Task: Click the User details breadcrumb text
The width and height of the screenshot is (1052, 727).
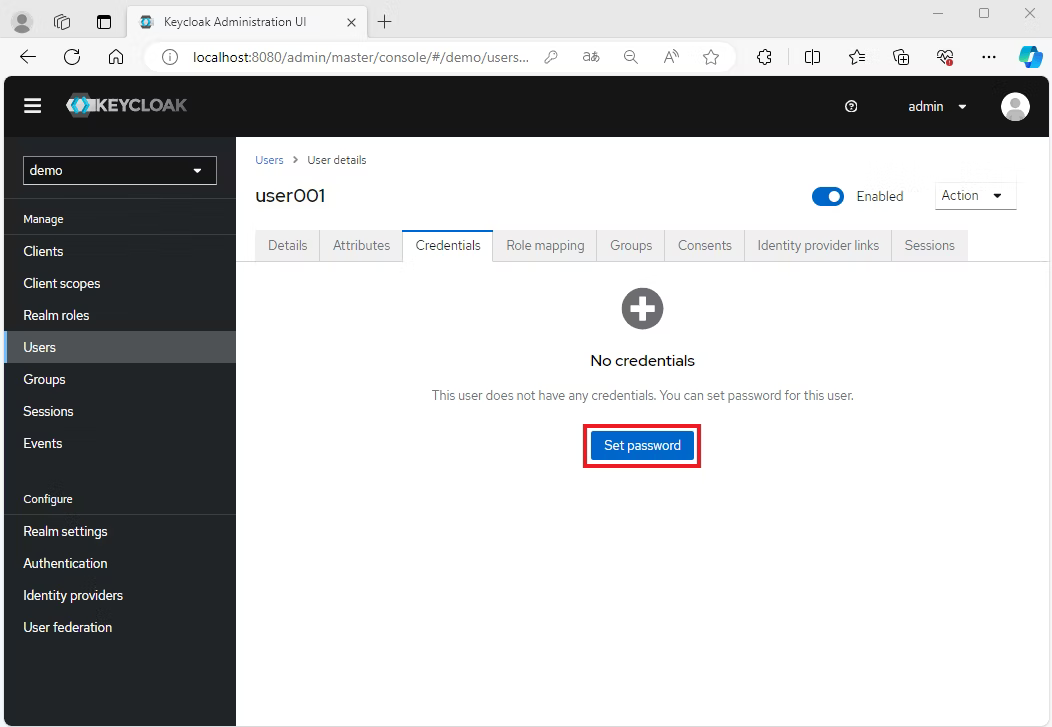Action: click(337, 160)
